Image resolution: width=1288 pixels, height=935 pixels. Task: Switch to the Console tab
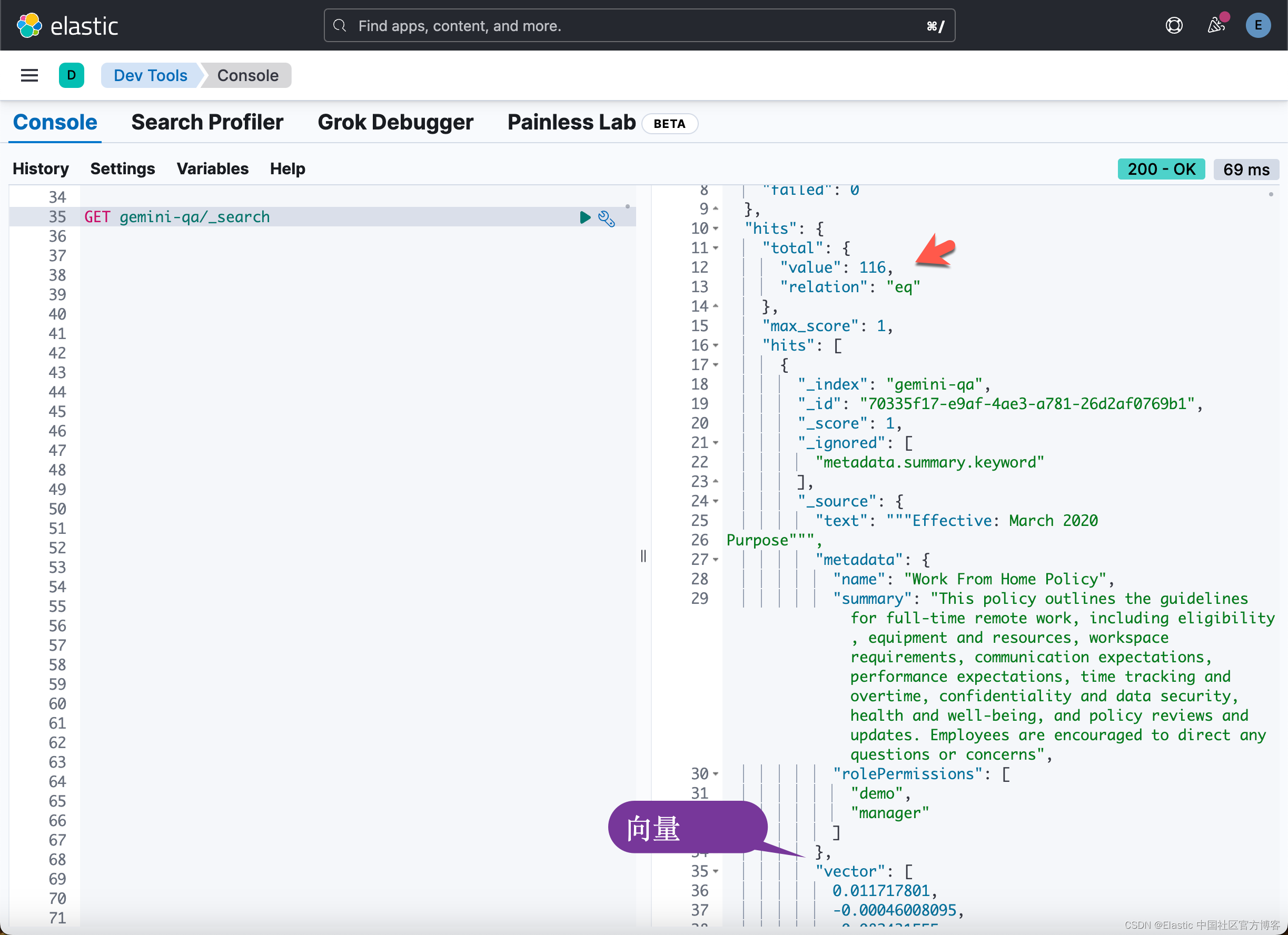(x=55, y=122)
